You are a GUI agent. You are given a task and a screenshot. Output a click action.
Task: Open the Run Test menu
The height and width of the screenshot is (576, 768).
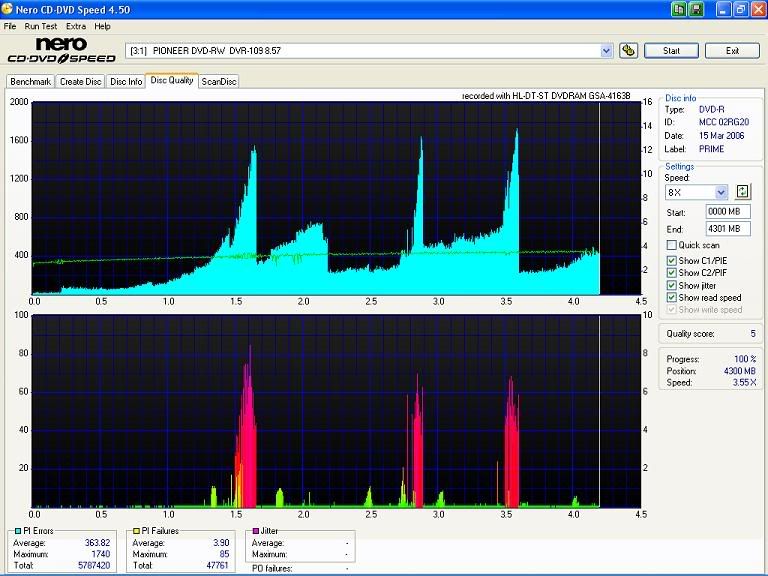41,26
